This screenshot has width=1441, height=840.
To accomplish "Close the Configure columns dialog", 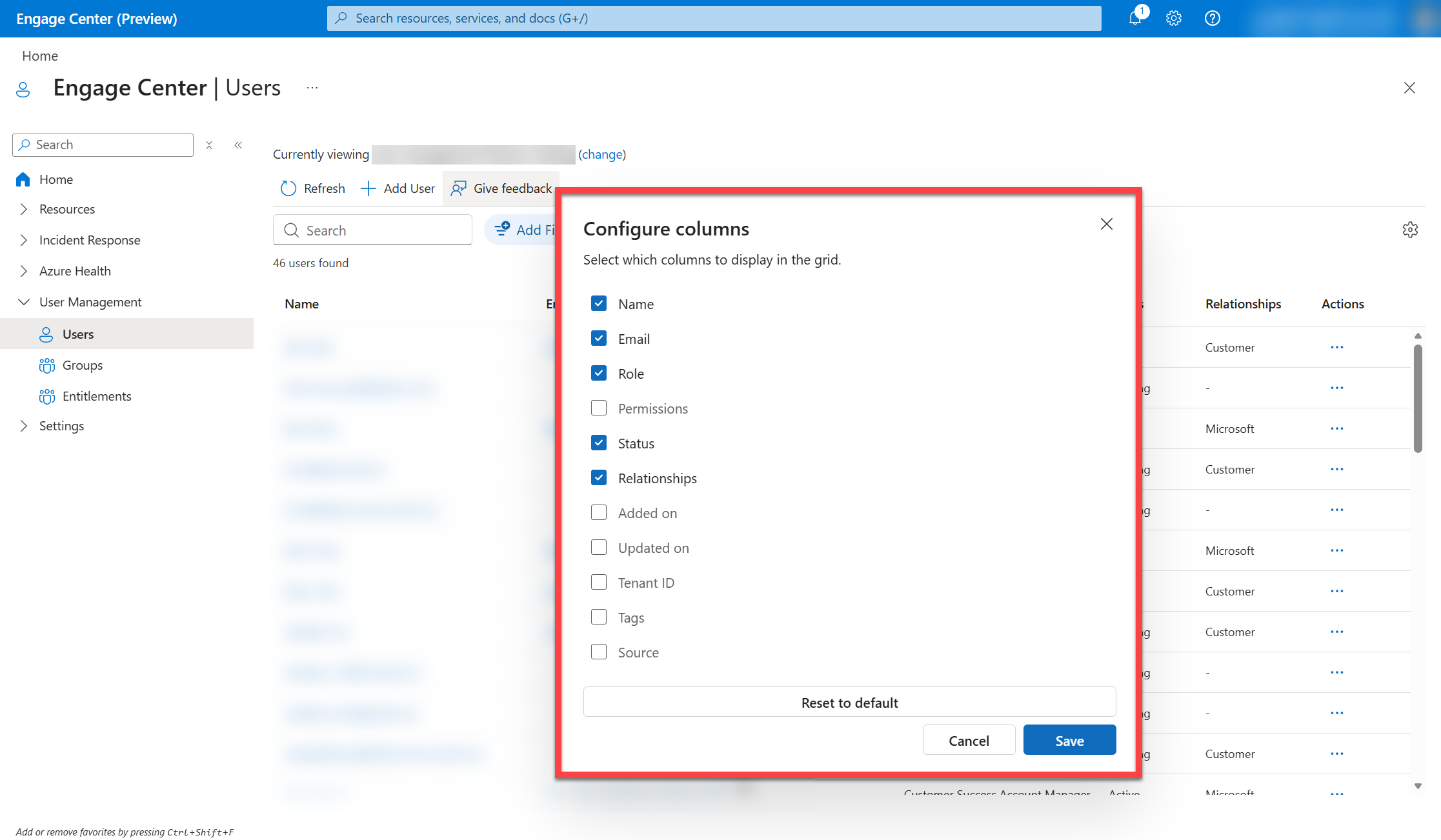I will 1107,224.
